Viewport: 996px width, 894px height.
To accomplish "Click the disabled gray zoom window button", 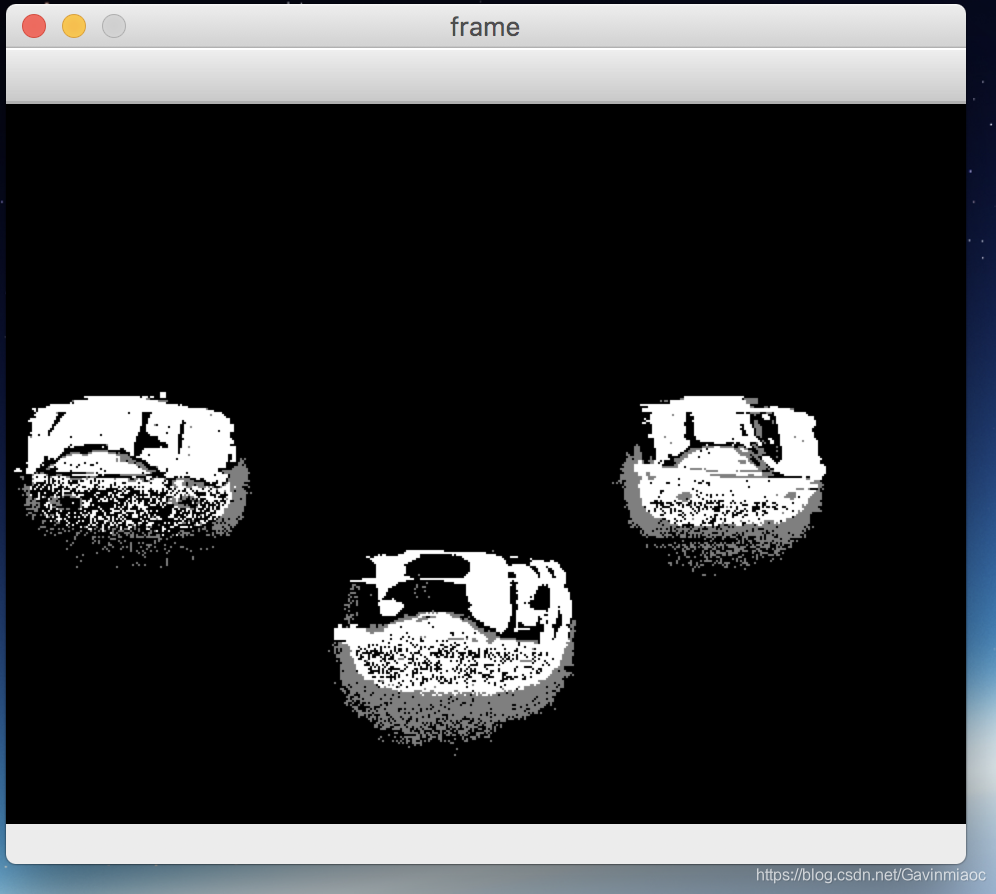I will (x=114, y=27).
